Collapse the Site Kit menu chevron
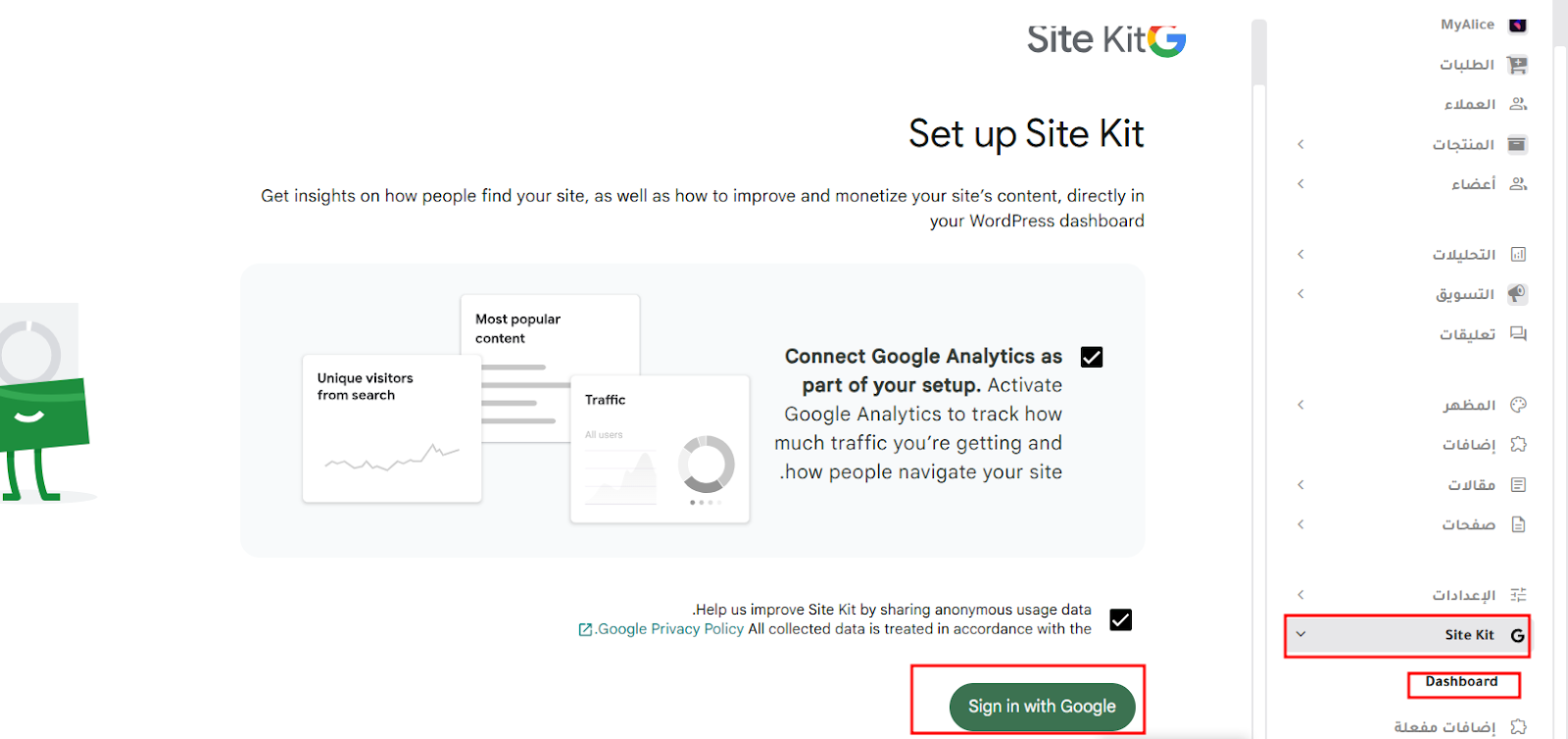Image resolution: width=1568 pixels, height=739 pixels. pyautogui.click(x=1300, y=634)
